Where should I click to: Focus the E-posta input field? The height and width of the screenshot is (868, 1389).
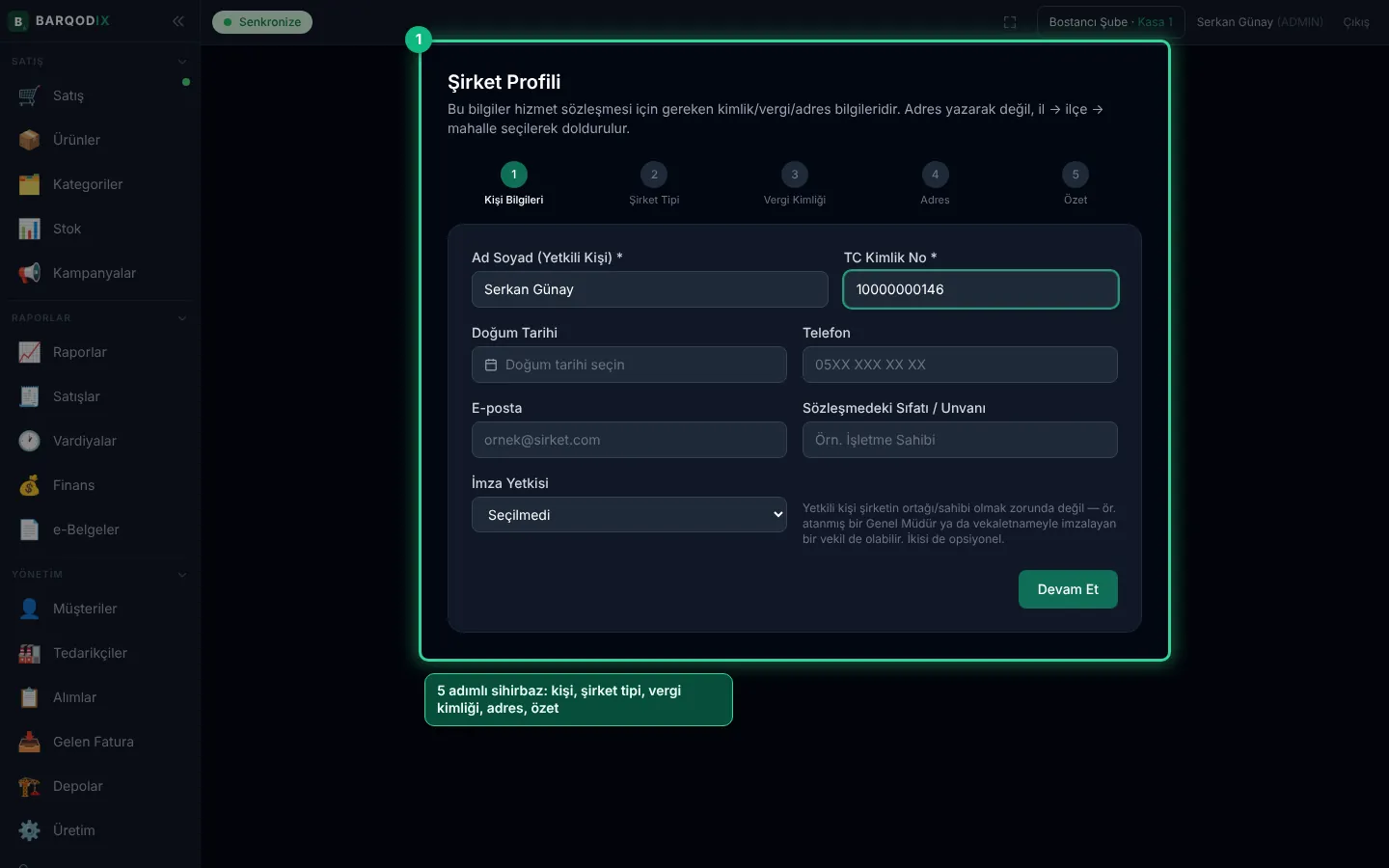coord(629,440)
